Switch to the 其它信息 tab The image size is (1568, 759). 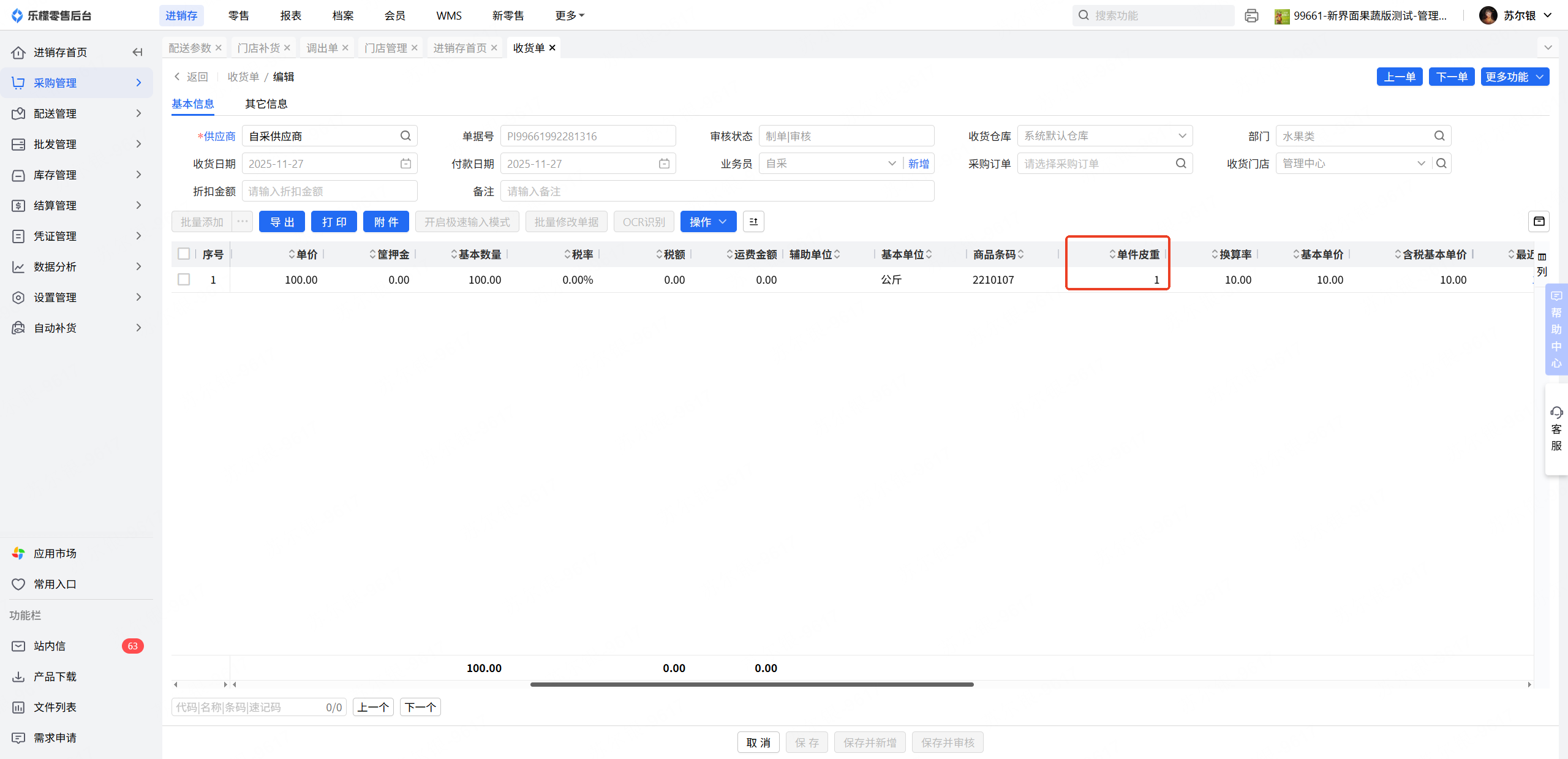tap(266, 104)
